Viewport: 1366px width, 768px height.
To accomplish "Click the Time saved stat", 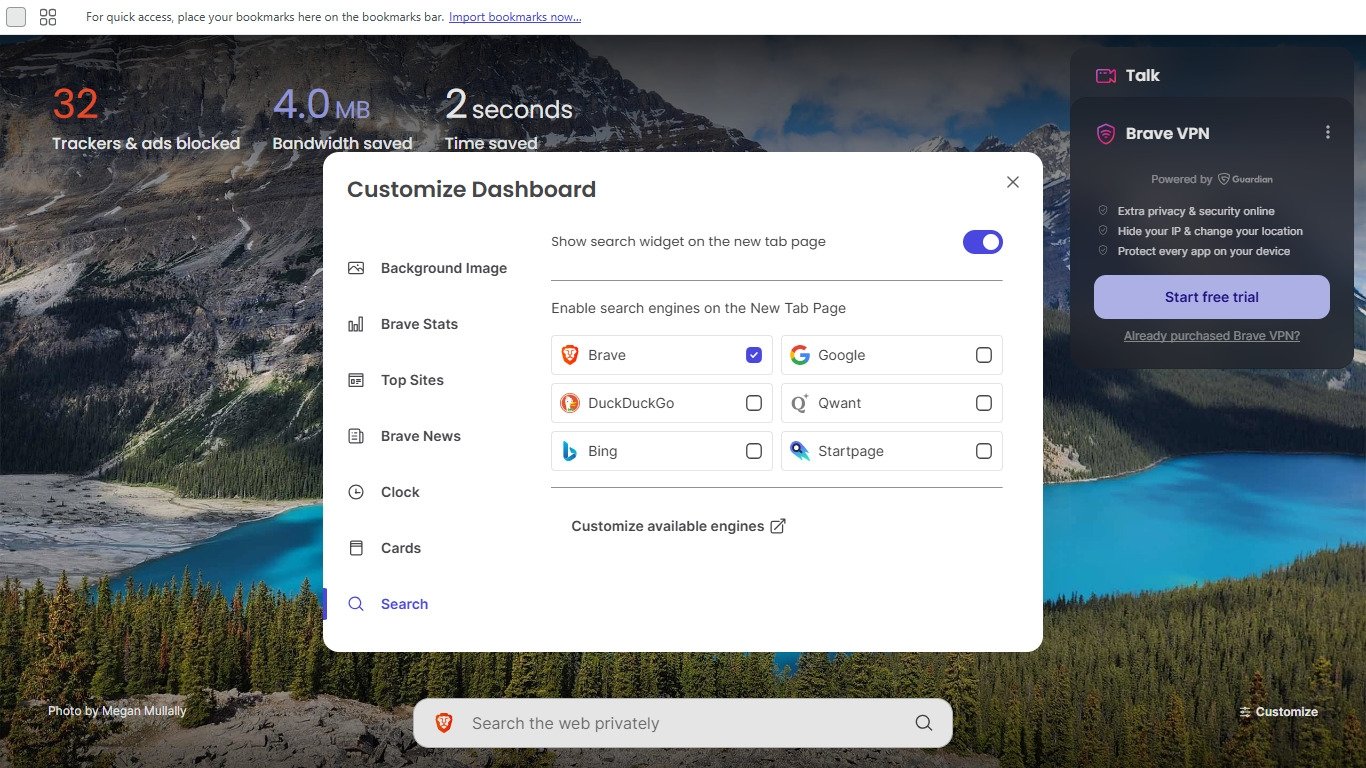I will point(509,119).
